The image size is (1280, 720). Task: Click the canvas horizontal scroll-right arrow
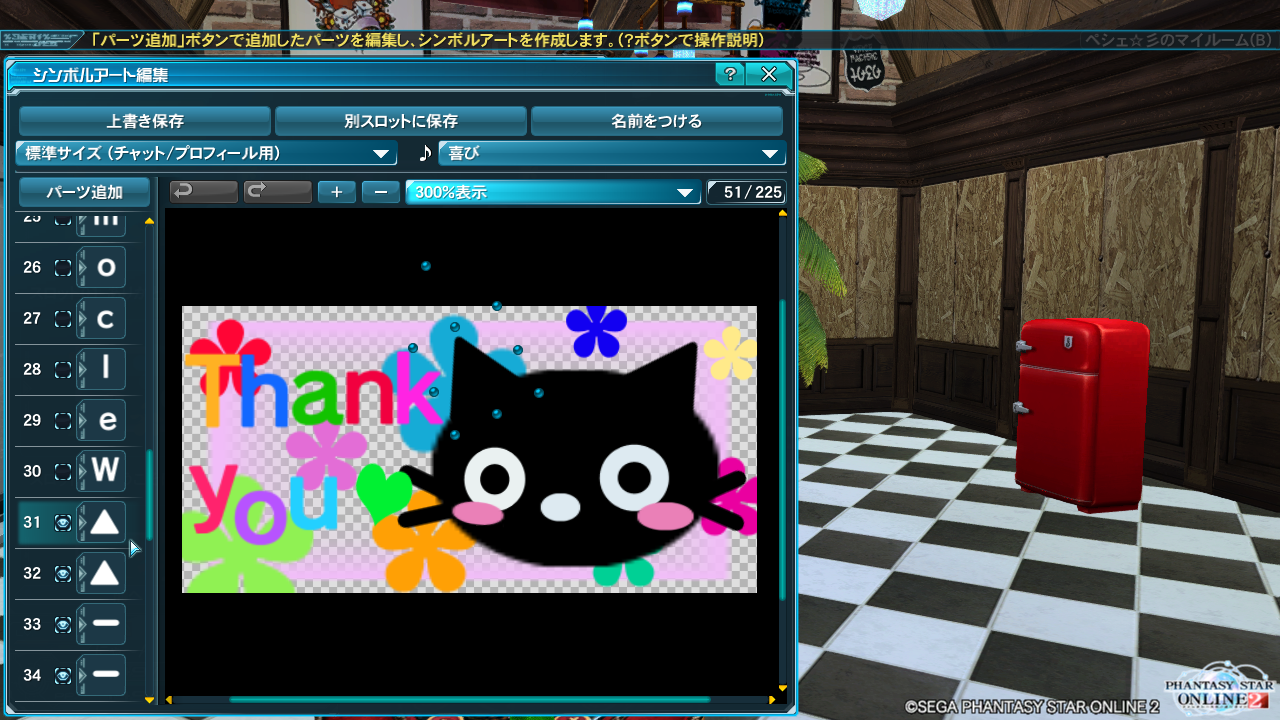pos(772,700)
